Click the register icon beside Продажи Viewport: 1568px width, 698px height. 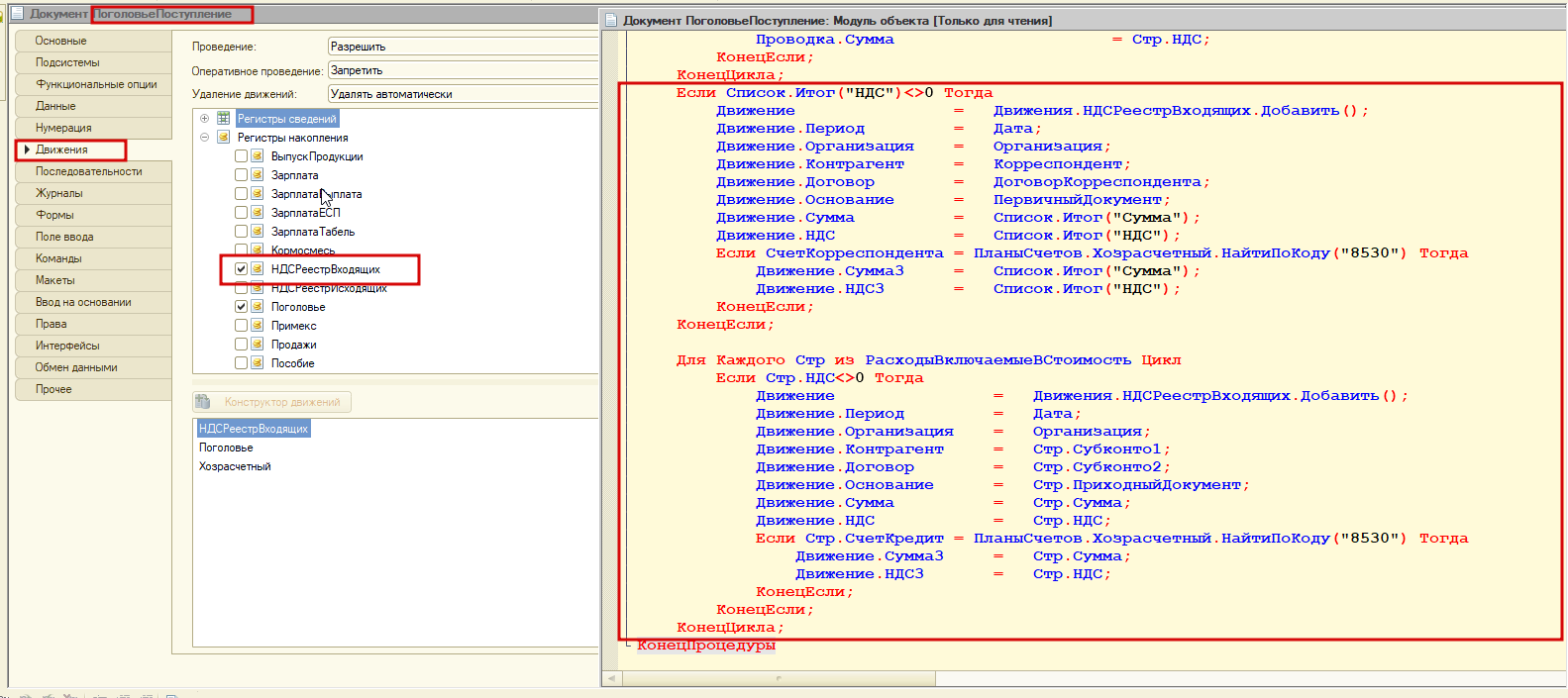pyautogui.click(x=258, y=345)
